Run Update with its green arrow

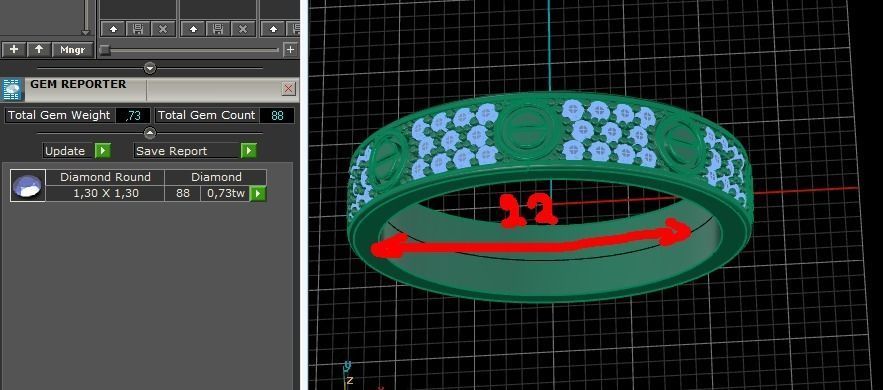pyautogui.click(x=102, y=151)
